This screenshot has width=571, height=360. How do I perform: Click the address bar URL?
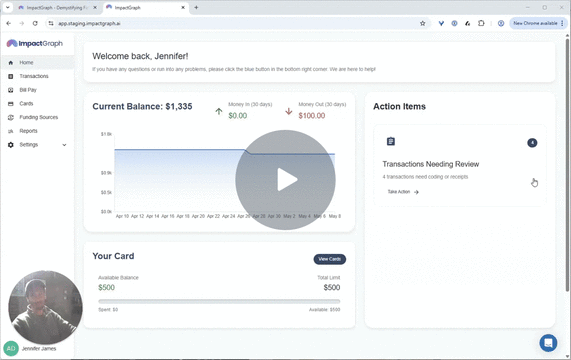pos(89,23)
